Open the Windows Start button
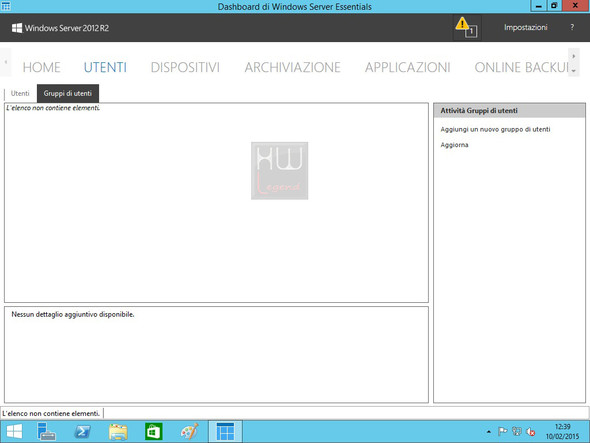The width and height of the screenshot is (590, 443). coord(15,431)
